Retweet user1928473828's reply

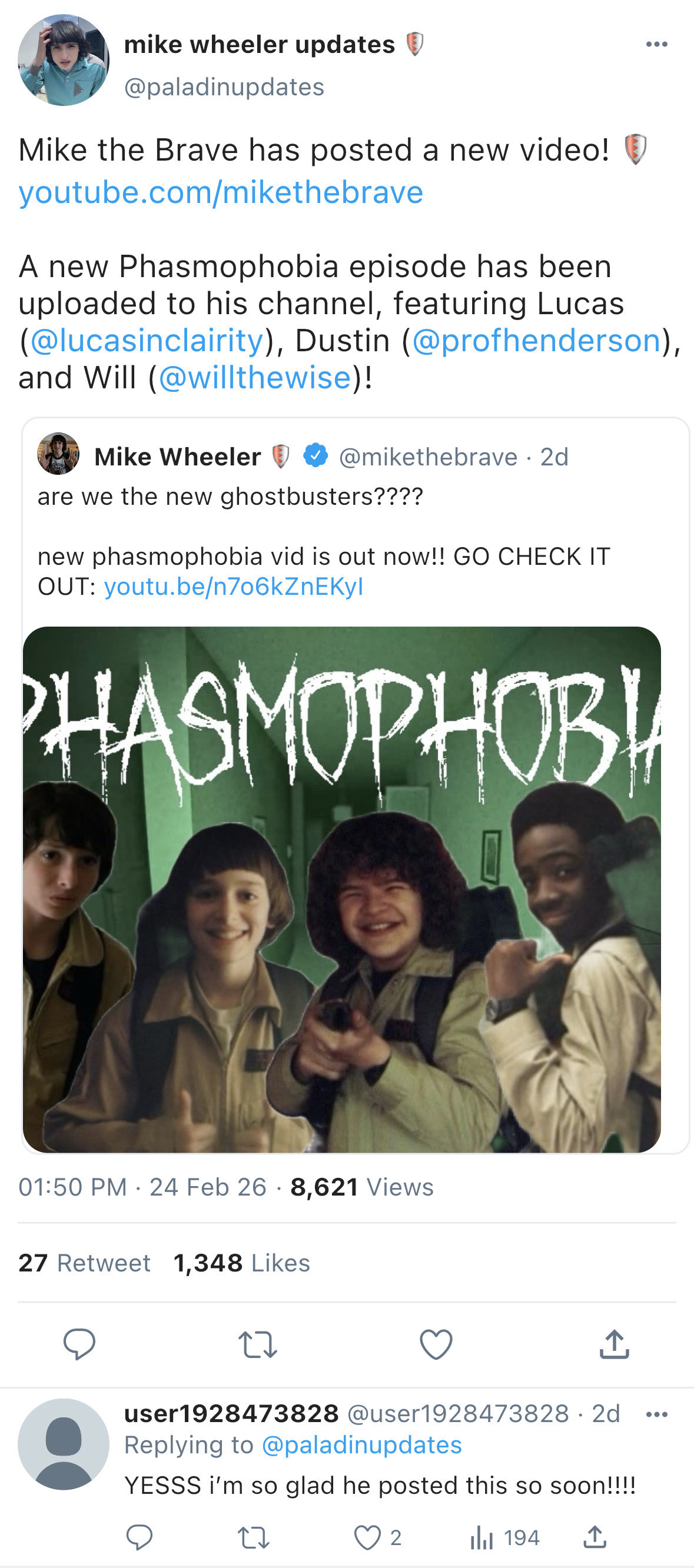(x=254, y=1537)
